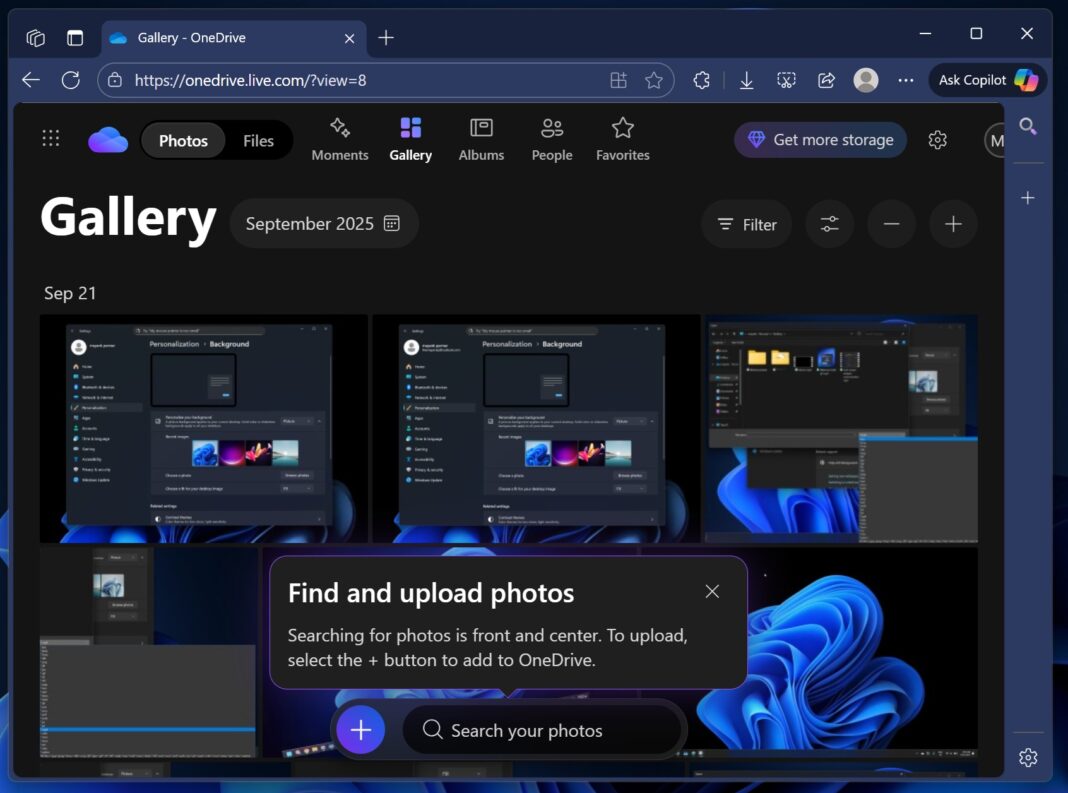Decrease thumbnail size with the minus button
Viewport: 1068px width, 793px height.
click(891, 223)
